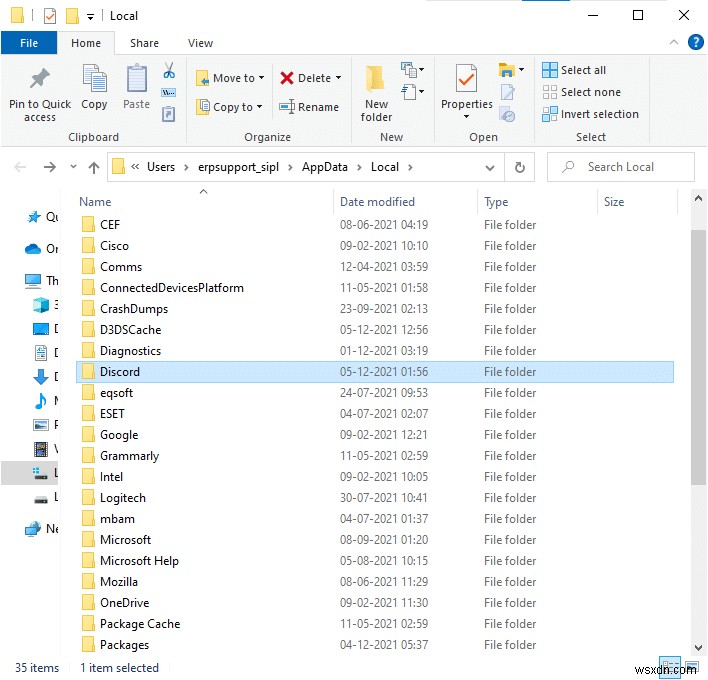Select the Mozilla folder
708x680 pixels.
(x=375, y=582)
